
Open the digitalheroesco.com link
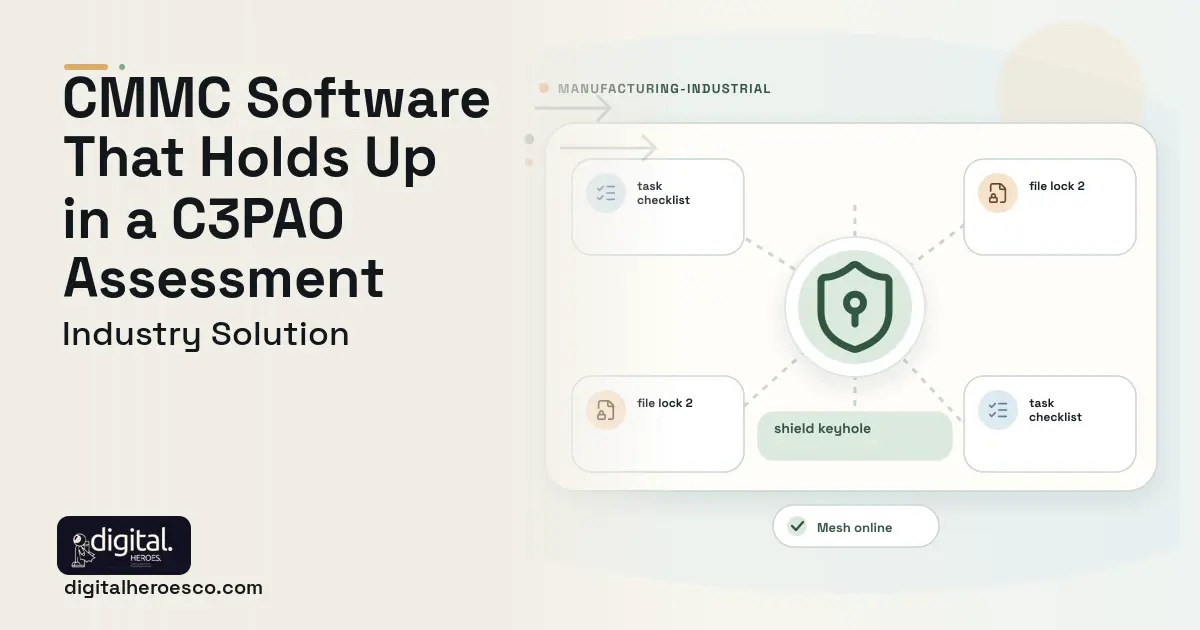point(163,588)
